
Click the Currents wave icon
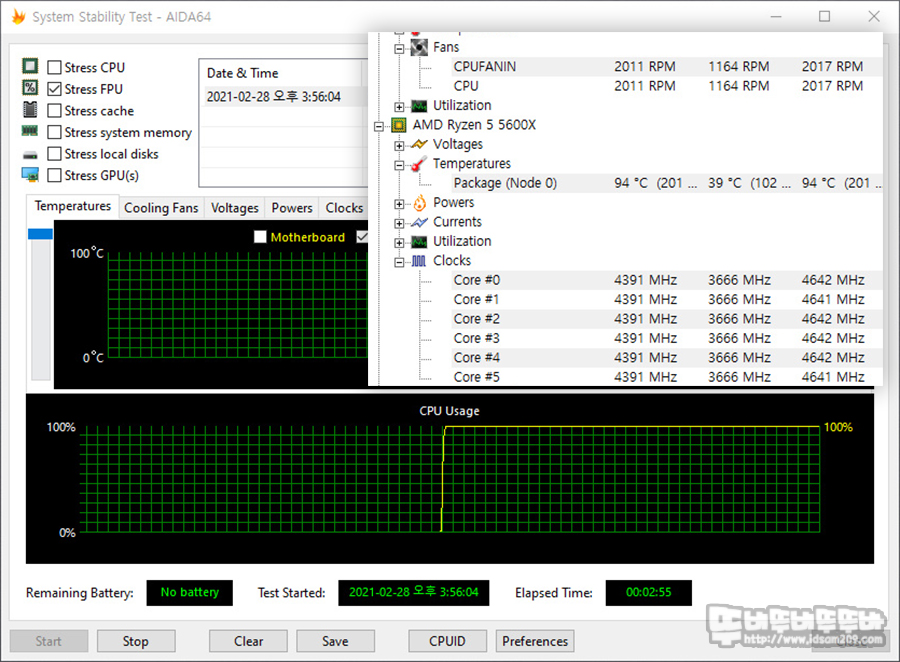tap(419, 222)
